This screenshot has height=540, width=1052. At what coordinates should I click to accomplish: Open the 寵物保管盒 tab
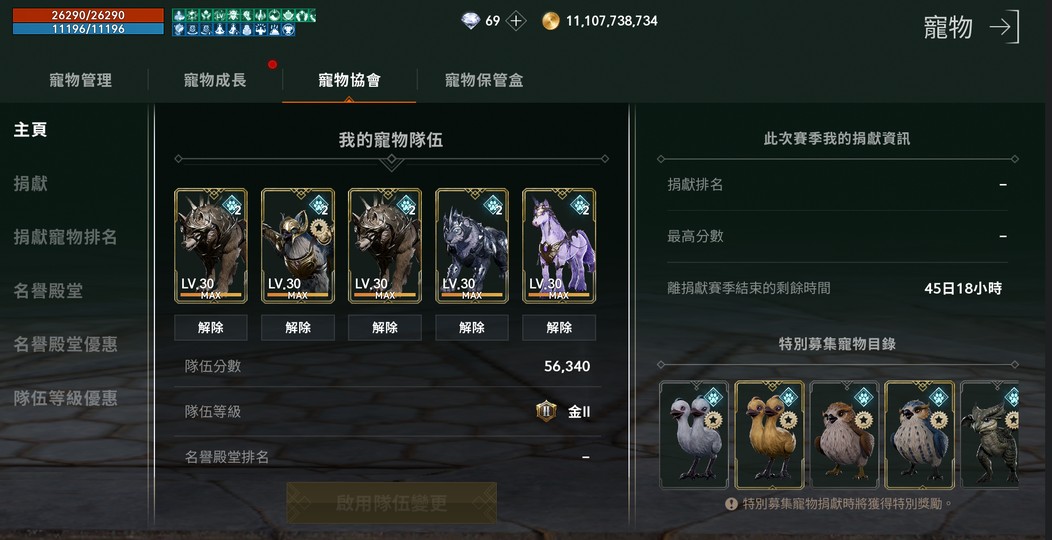pyautogui.click(x=484, y=80)
